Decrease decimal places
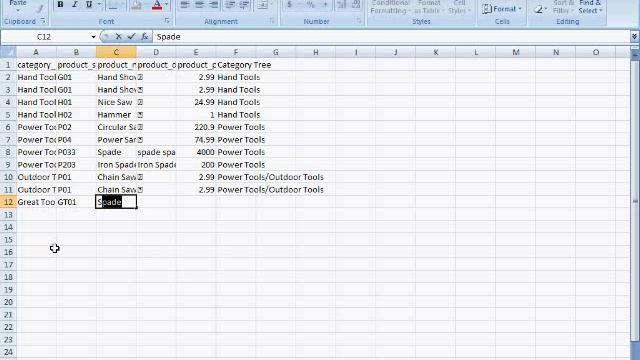640x360 pixels. click(x=356, y=4)
